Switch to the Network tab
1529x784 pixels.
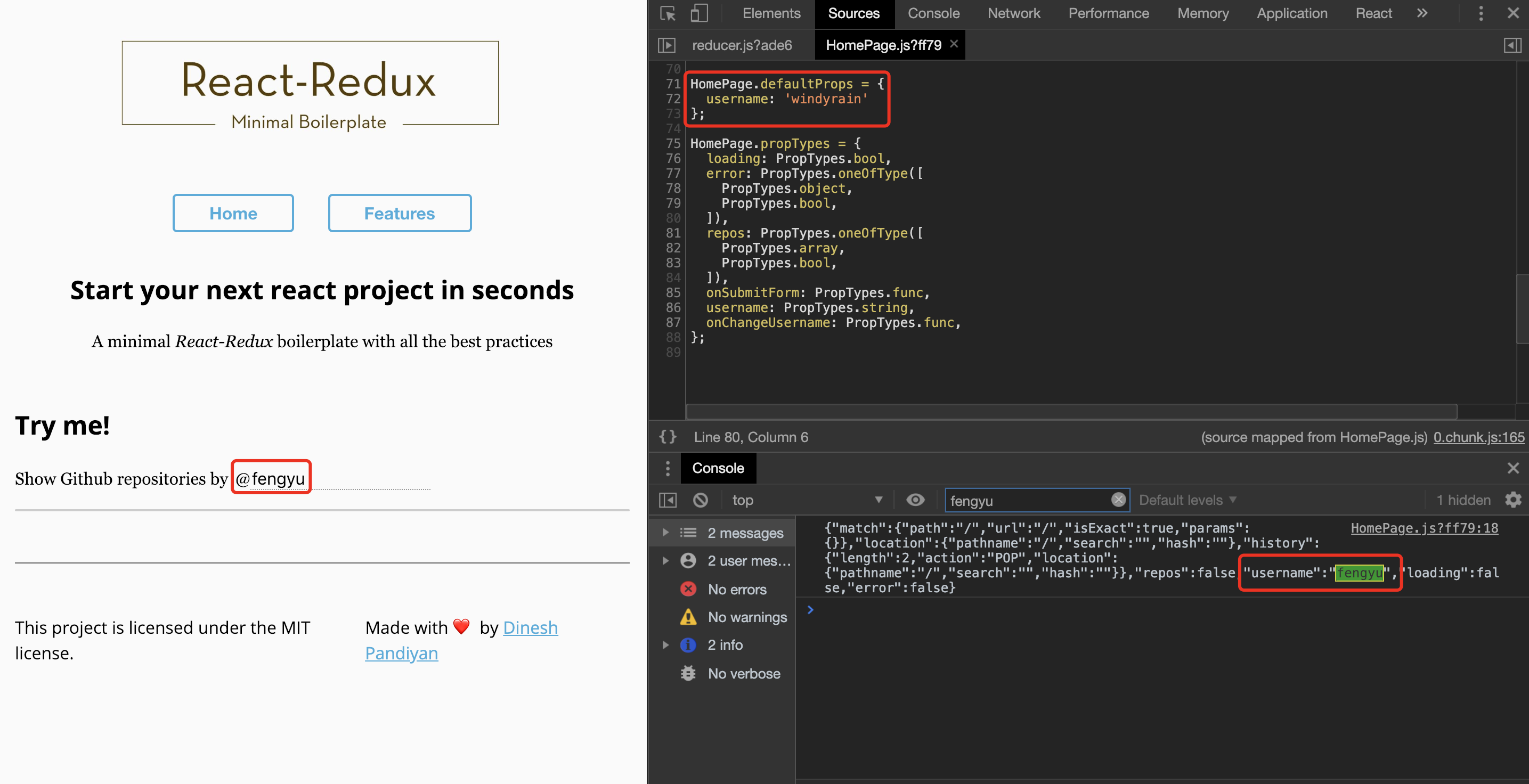coord(1013,13)
